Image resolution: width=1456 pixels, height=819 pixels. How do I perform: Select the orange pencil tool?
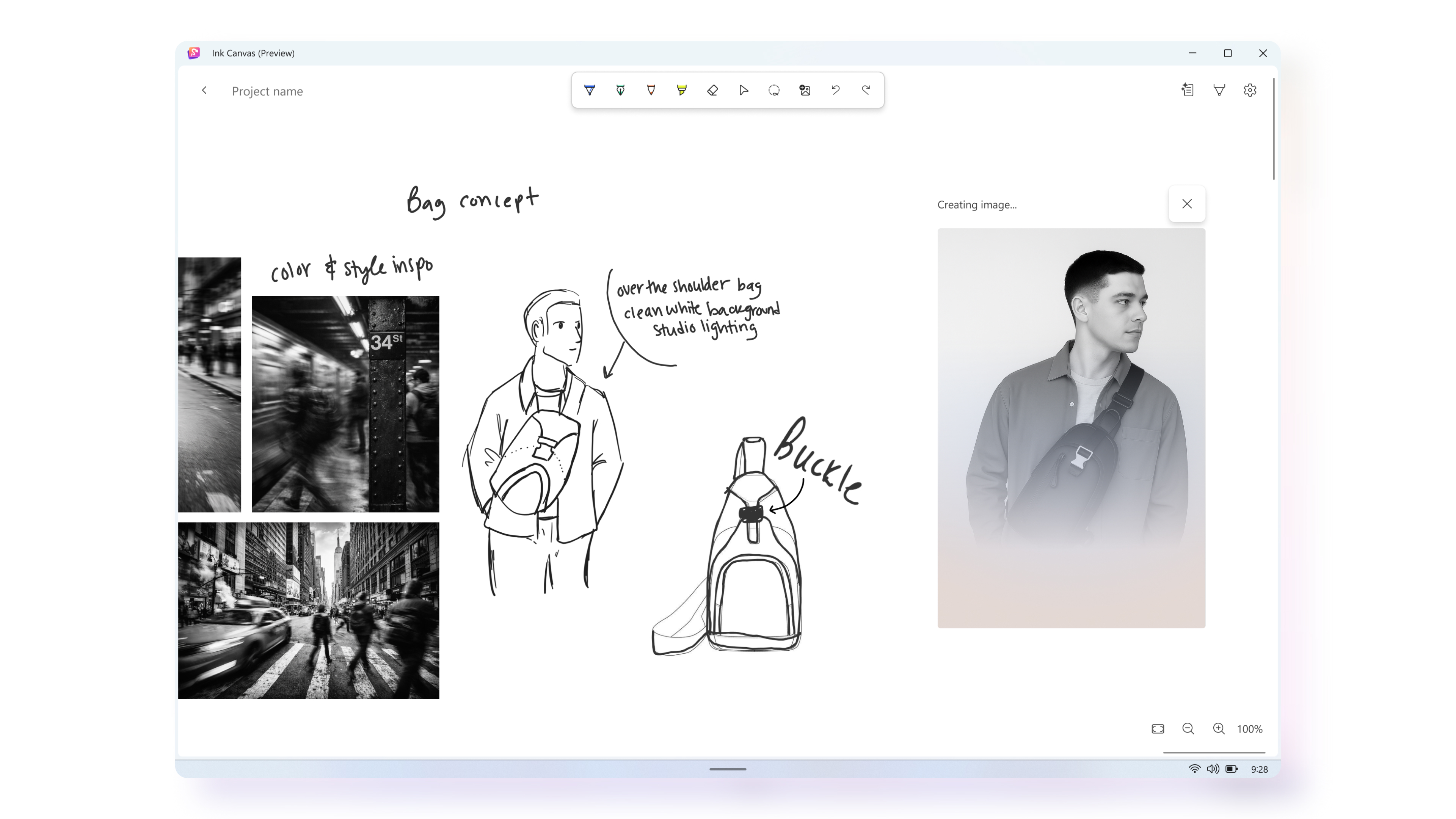pyautogui.click(x=651, y=90)
